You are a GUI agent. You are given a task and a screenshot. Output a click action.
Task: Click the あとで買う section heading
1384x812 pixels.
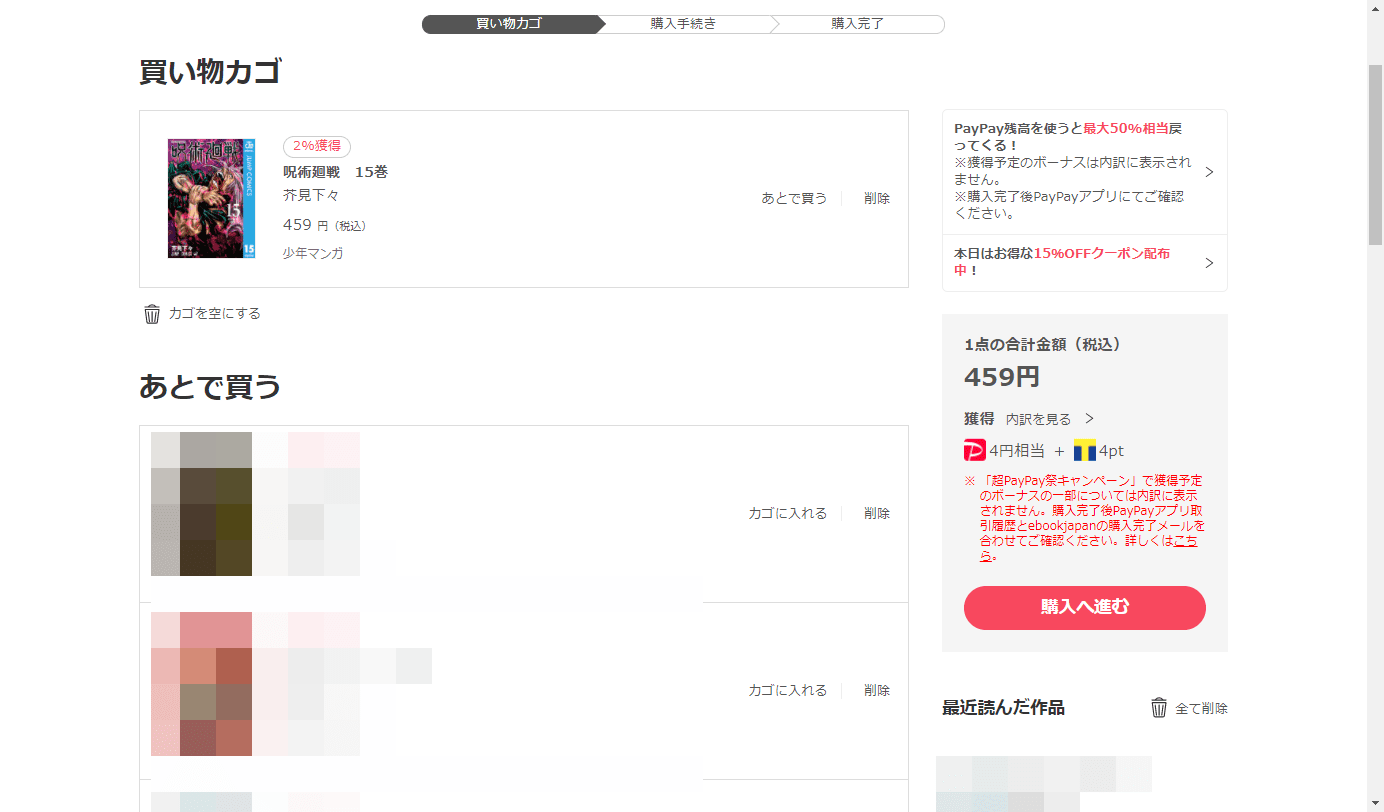210,387
